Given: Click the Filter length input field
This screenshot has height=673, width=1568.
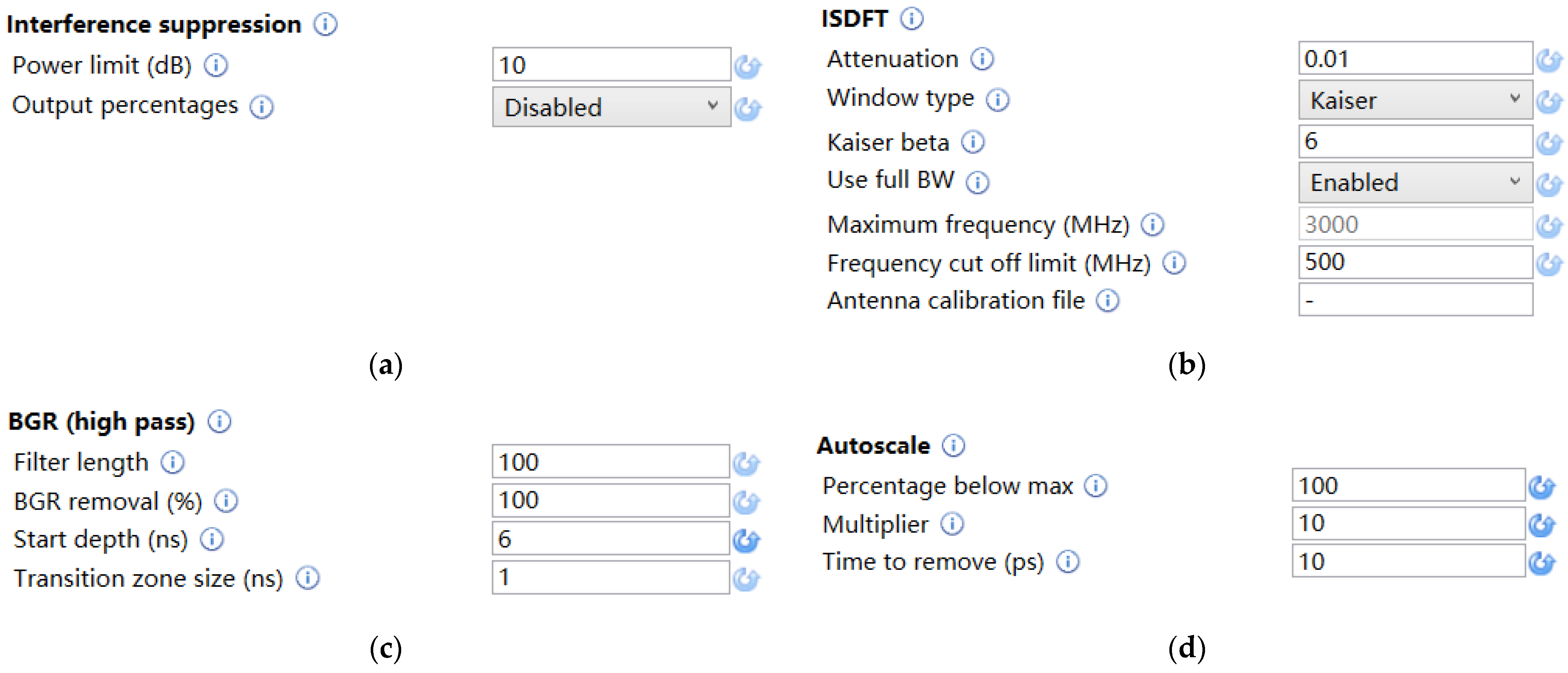Looking at the screenshot, I should pos(611,462).
